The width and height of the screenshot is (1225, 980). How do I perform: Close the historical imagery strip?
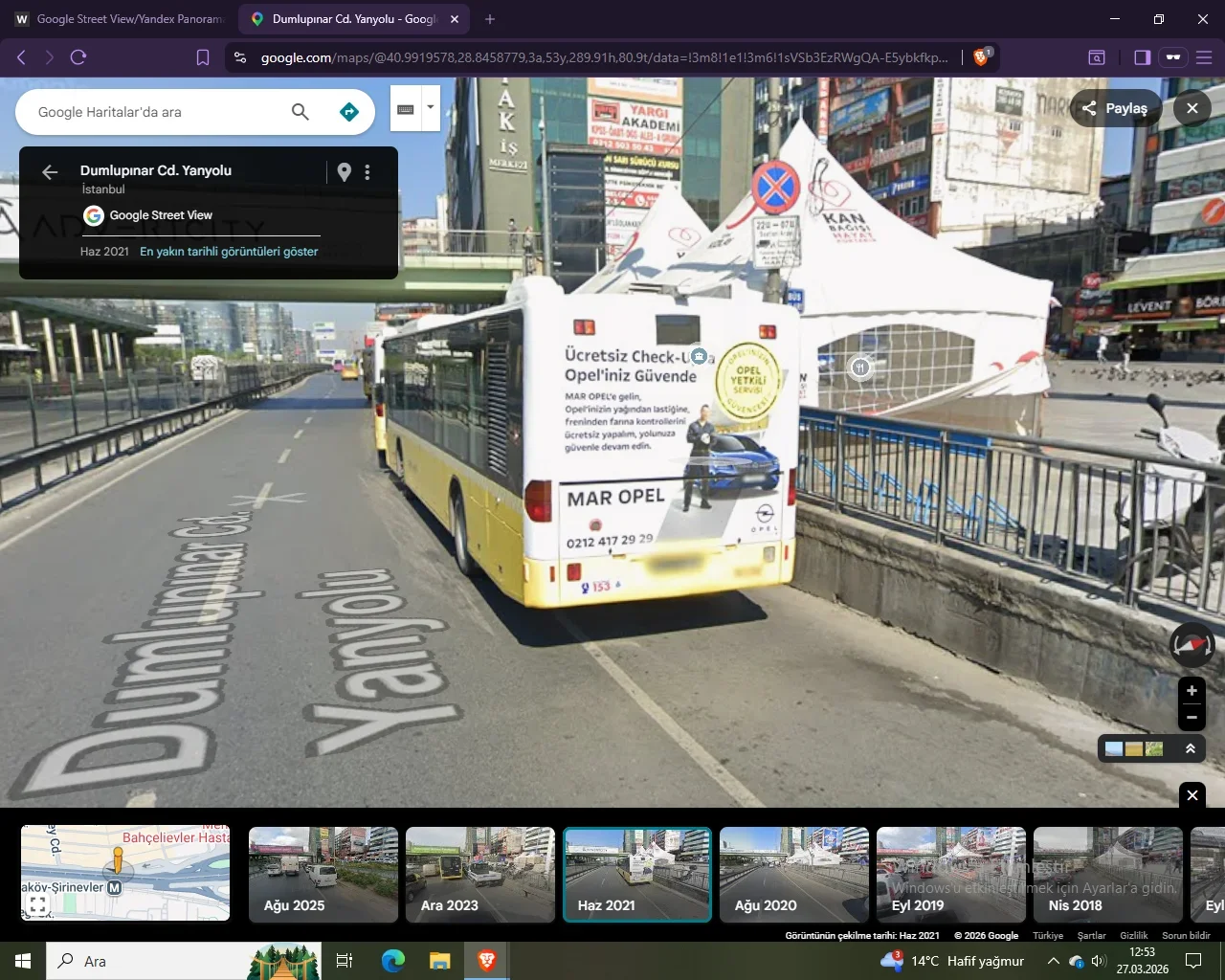coord(1192,794)
